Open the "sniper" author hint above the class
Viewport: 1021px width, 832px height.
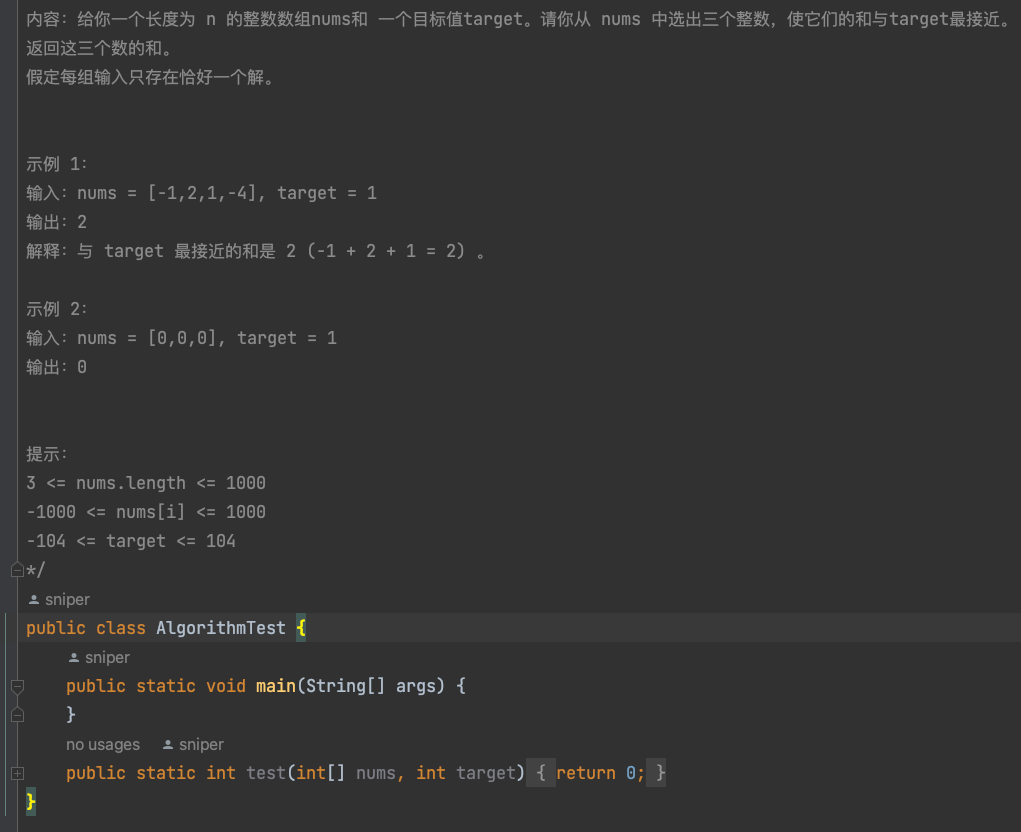pos(67,600)
